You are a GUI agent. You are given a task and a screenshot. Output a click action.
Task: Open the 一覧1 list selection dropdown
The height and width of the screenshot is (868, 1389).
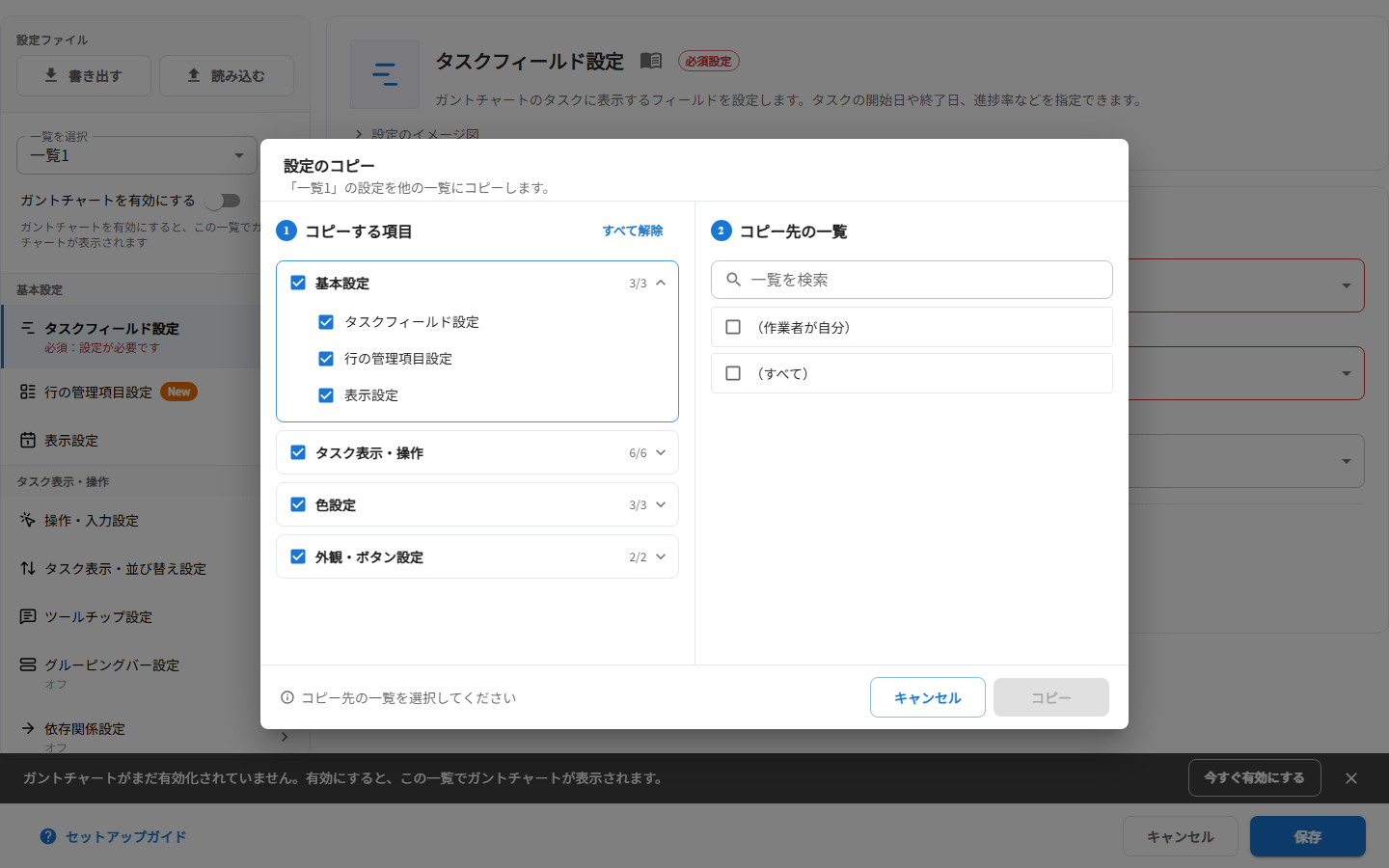(x=137, y=155)
